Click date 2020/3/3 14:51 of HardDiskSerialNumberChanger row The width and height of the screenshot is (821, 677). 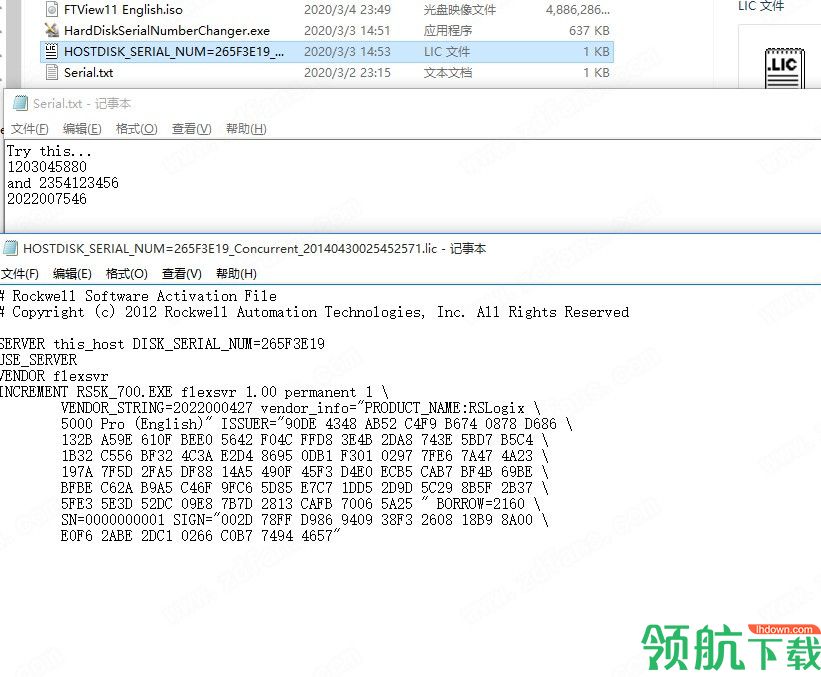click(347, 30)
